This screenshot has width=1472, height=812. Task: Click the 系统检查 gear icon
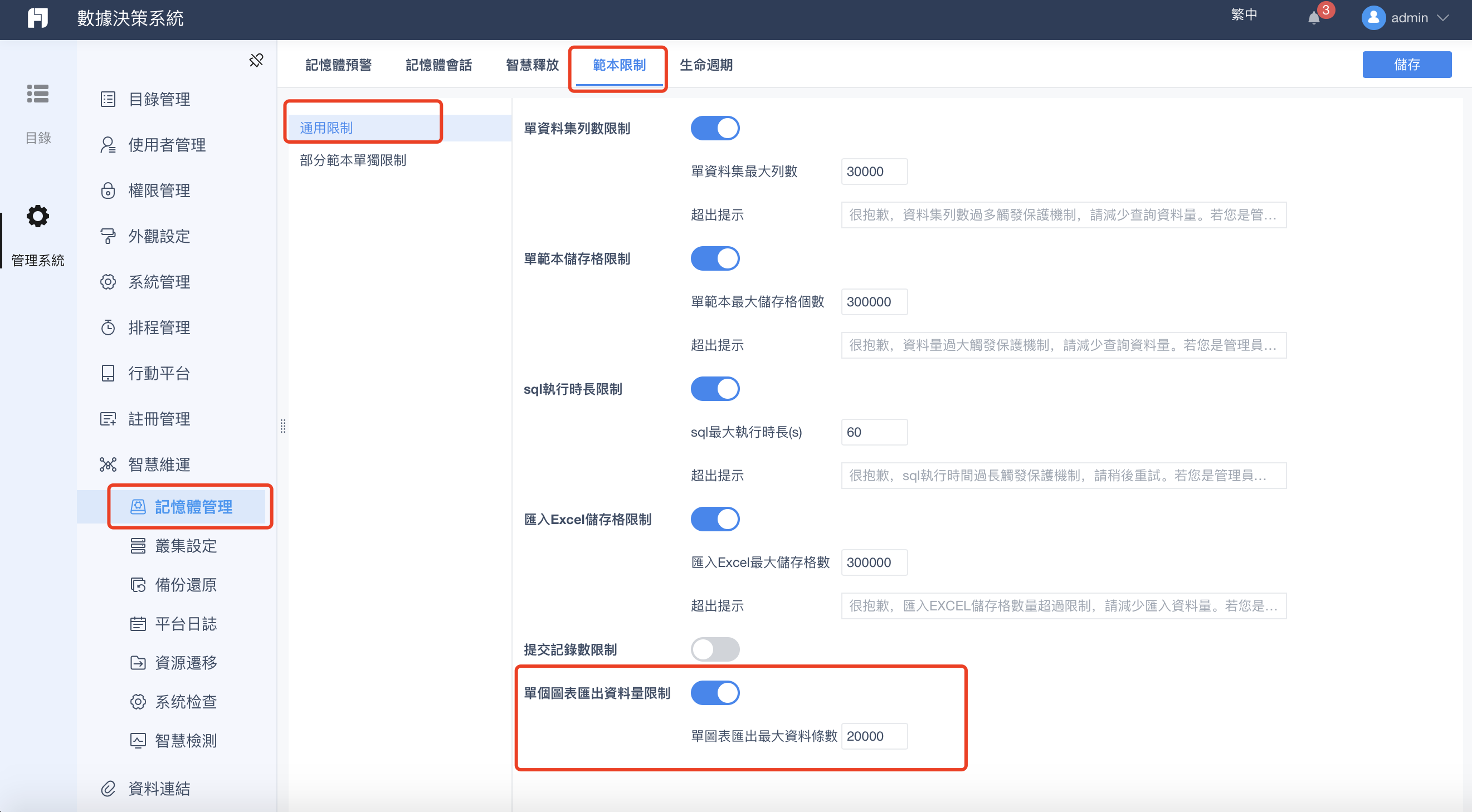[138, 701]
